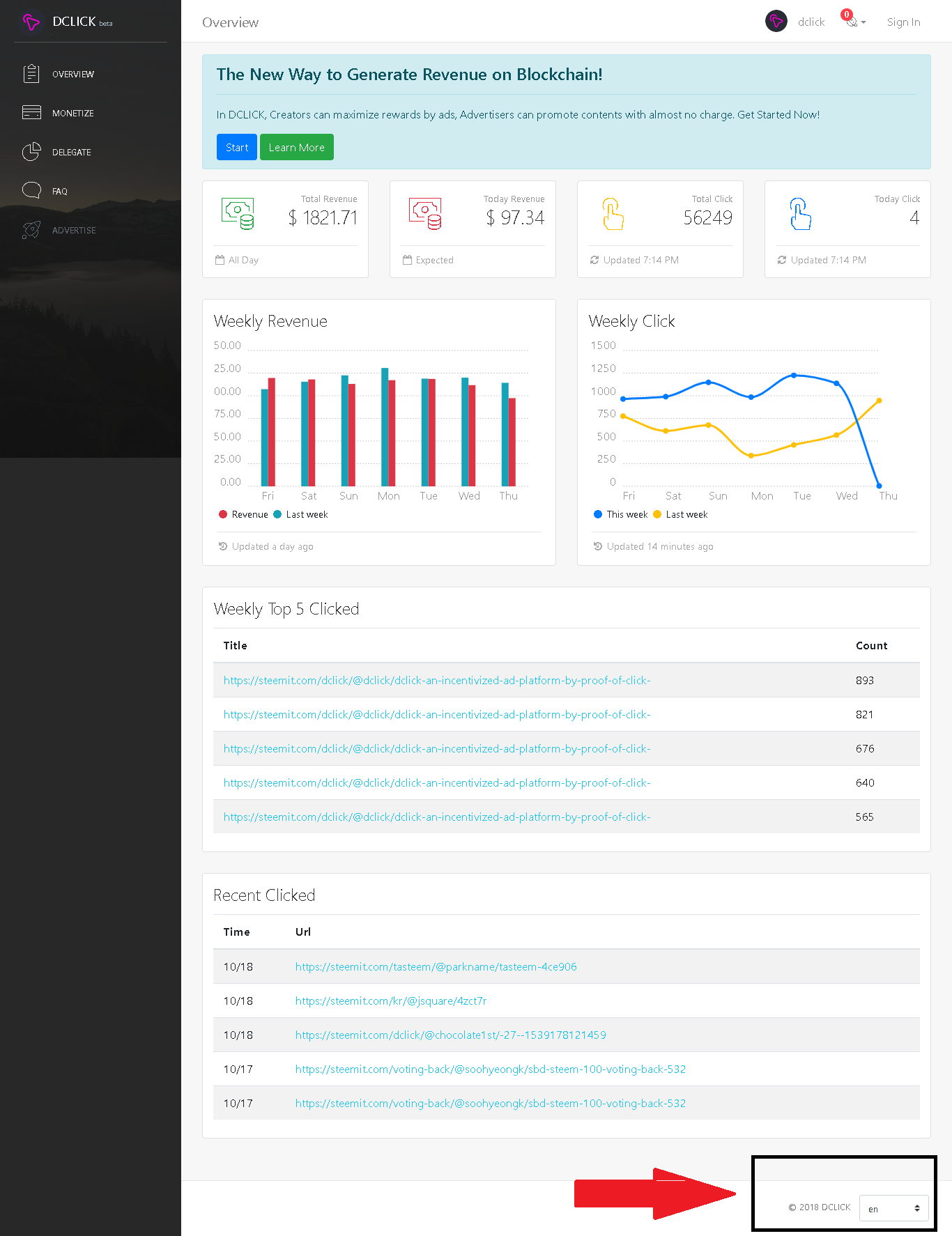Image resolution: width=952 pixels, height=1236 pixels.
Task: Click the Count column header
Action: coord(871,645)
